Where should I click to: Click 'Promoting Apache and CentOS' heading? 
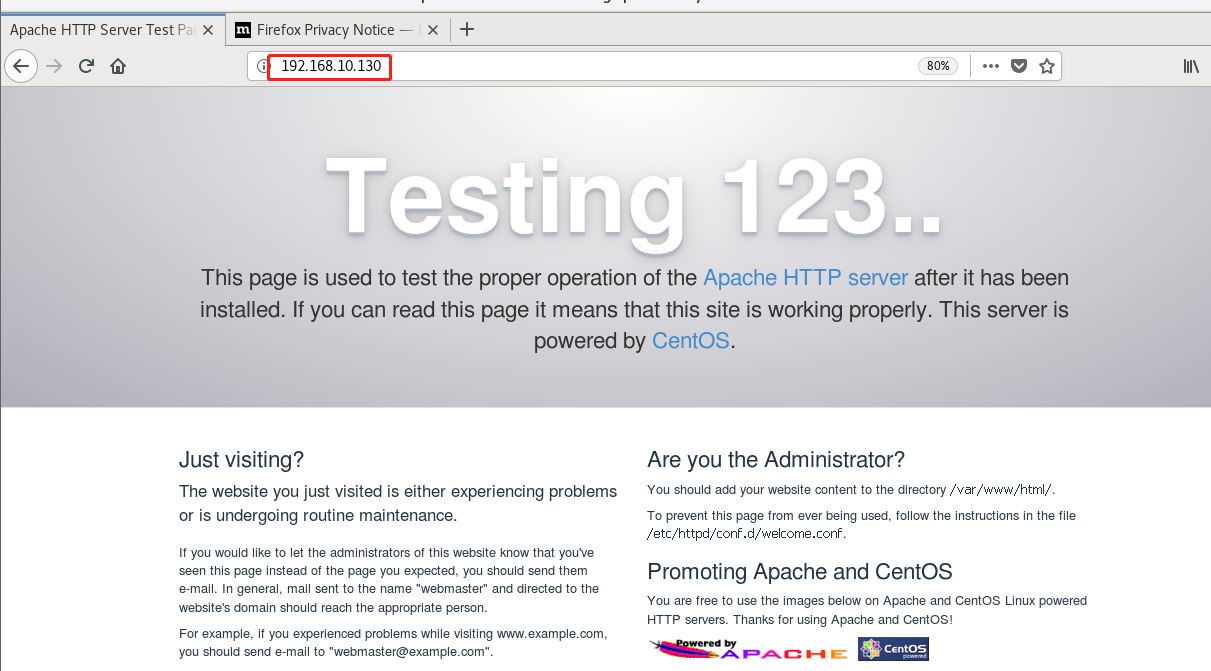[x=800, y=572]
